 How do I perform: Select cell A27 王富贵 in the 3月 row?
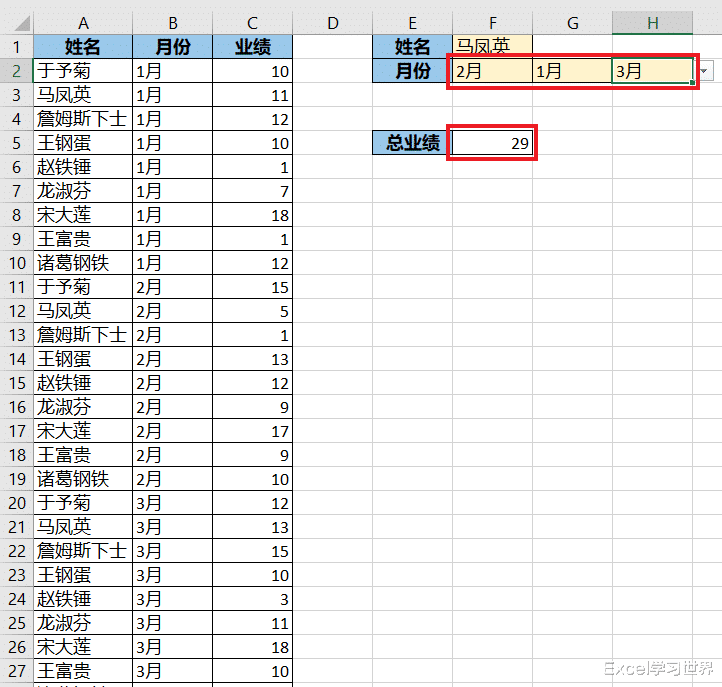83,671
